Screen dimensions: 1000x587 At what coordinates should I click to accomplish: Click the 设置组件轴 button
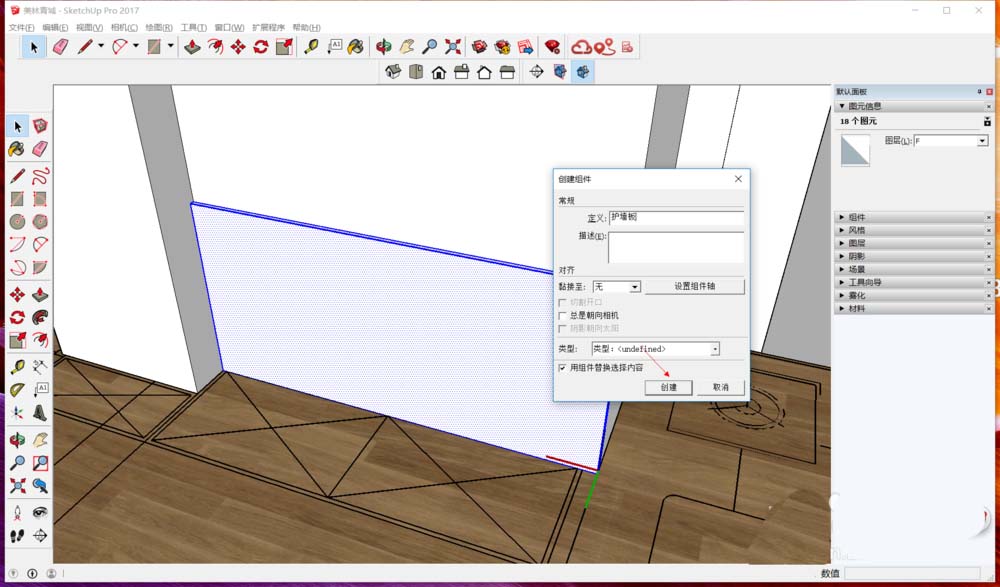point(694,286)
